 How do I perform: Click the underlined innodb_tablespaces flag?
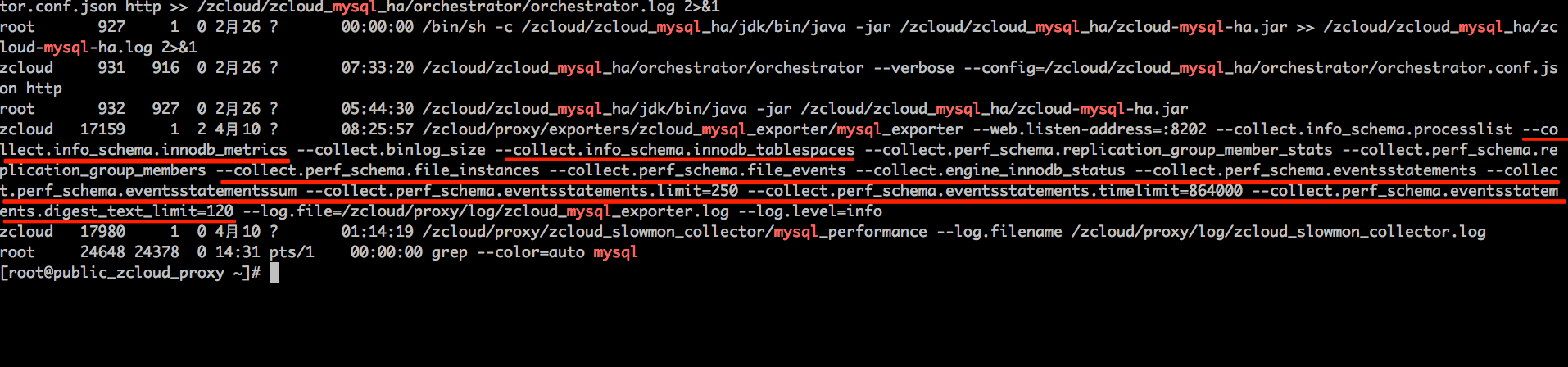pos(679,150)
